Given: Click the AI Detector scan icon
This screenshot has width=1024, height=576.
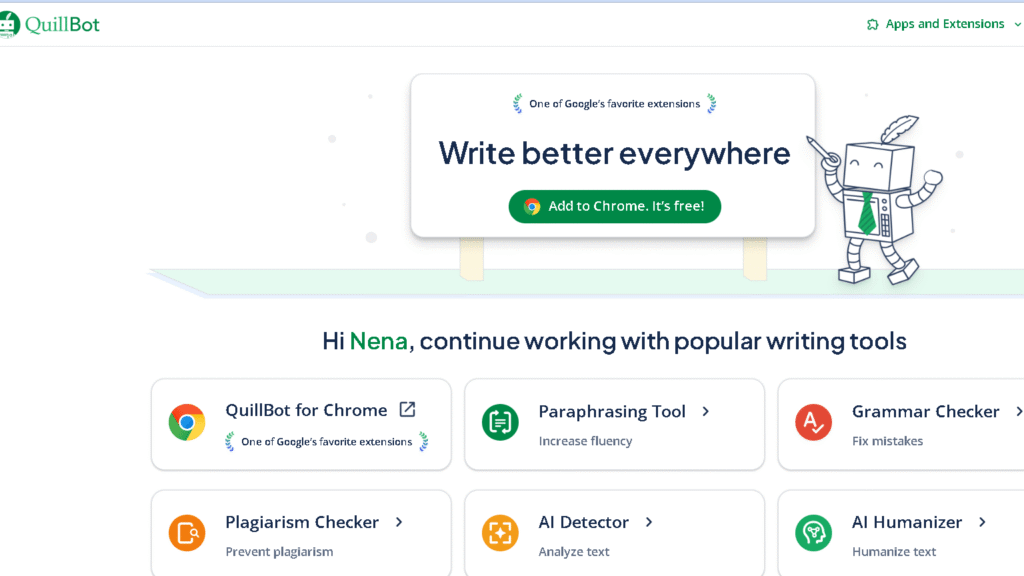Looking at the screenshot, I should pos(500,533).
